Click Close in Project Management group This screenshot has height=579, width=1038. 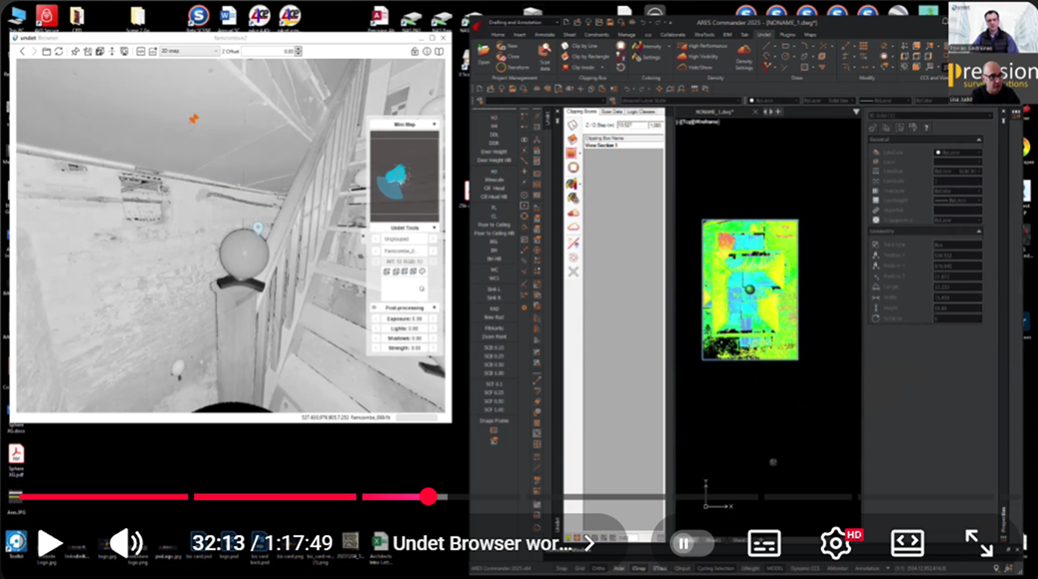tap(508, 57)
